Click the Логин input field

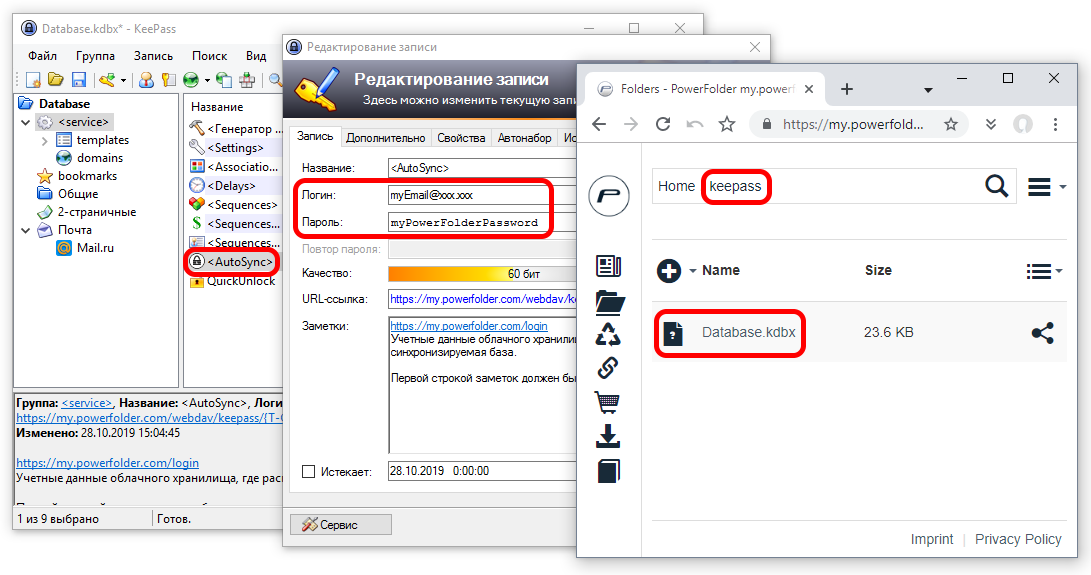click(482, 196)
